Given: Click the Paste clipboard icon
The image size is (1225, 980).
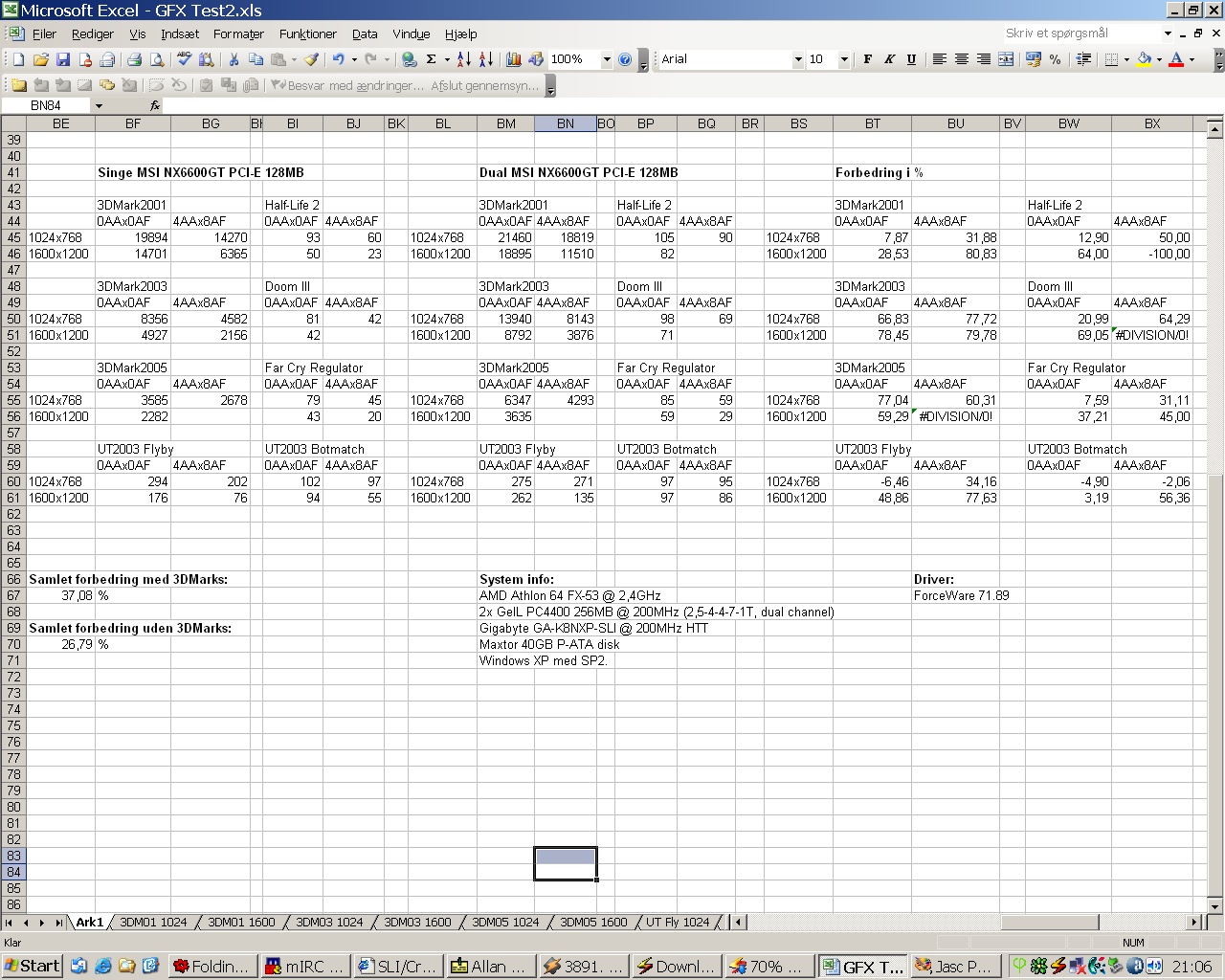Looking at the screenshot, I should click(x=278, y=59).
